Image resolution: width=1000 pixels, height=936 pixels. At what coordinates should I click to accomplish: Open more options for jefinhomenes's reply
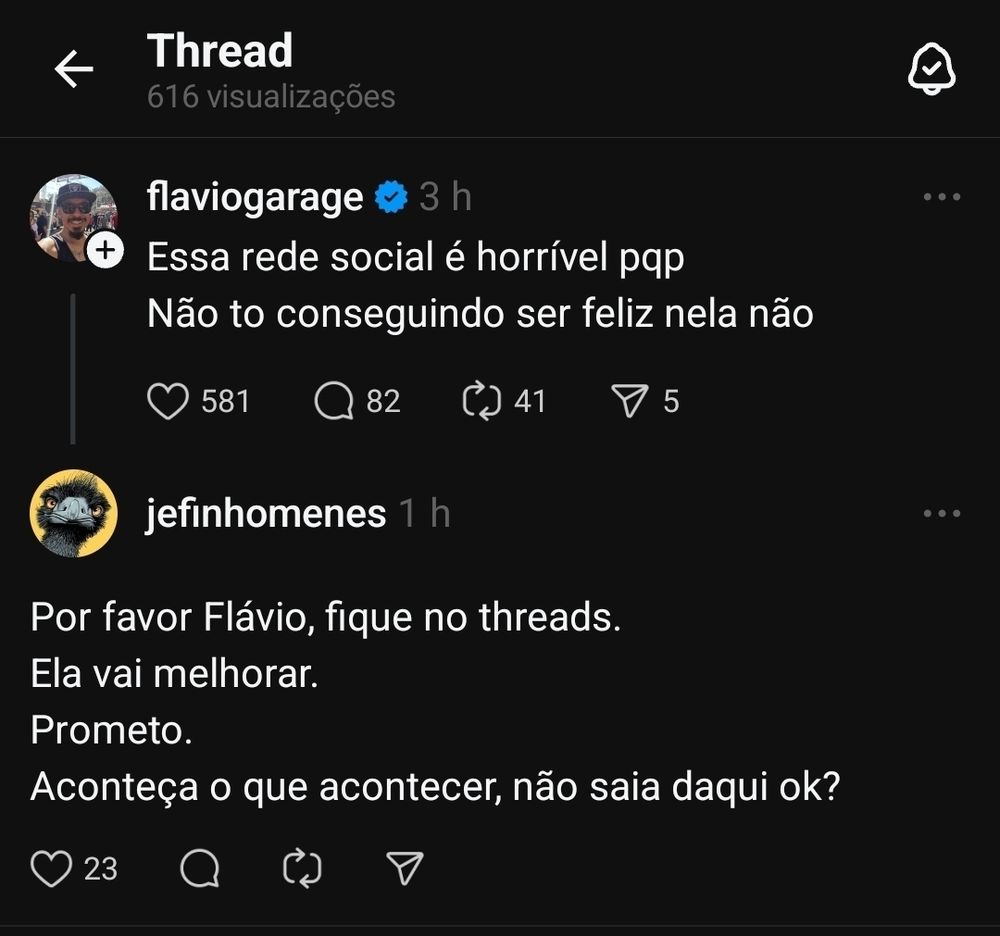pos(942,513)
